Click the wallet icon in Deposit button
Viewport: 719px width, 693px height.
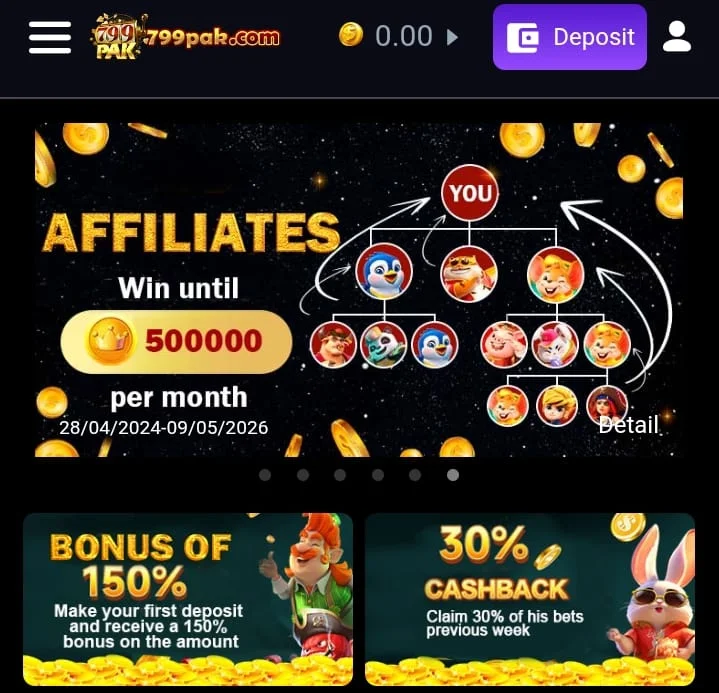click(523, 38)
